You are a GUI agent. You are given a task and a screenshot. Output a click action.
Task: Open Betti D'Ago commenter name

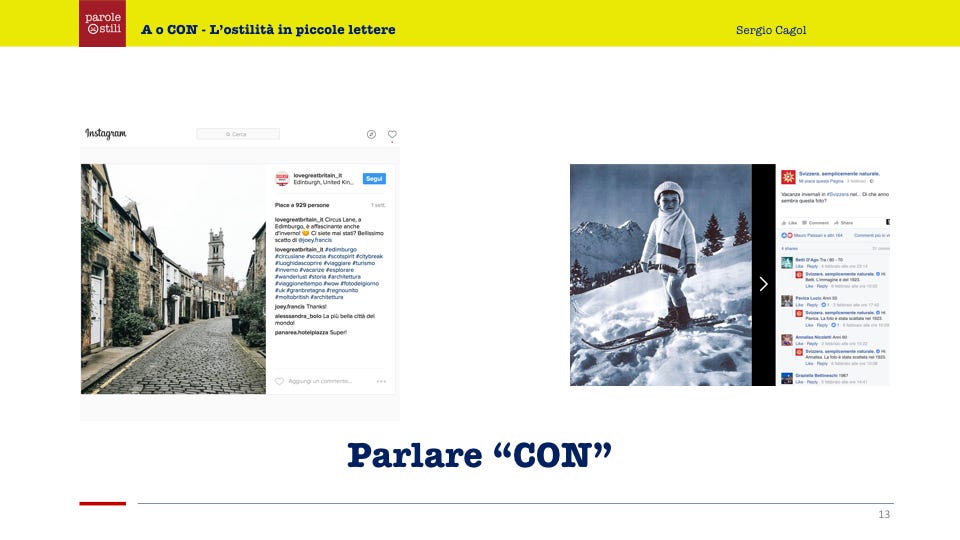click(x=808, y=260)
